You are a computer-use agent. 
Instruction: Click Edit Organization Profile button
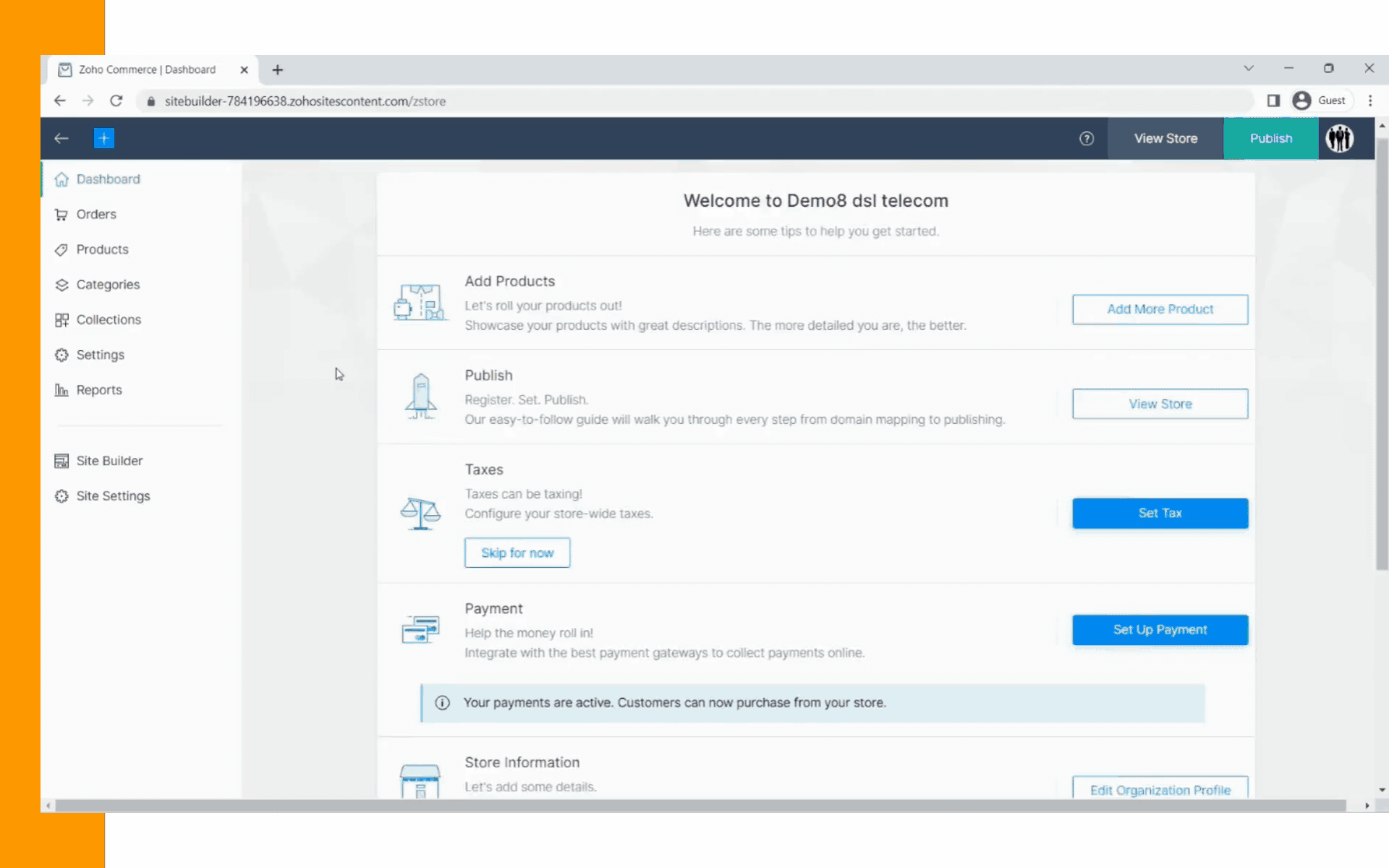1160,788
